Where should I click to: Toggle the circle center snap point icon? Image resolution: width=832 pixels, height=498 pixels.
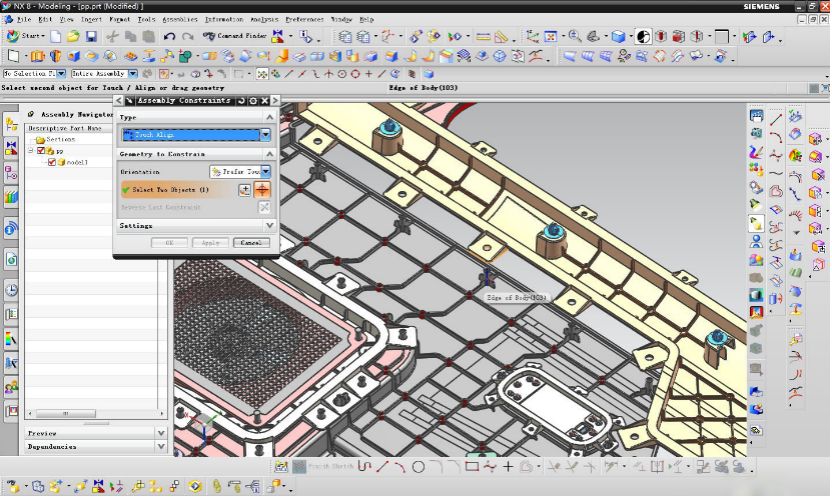click(342, 74)
